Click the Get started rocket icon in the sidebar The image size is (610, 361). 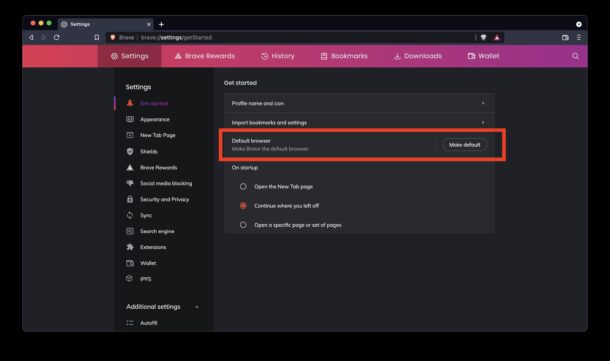[x=130, y=103]
